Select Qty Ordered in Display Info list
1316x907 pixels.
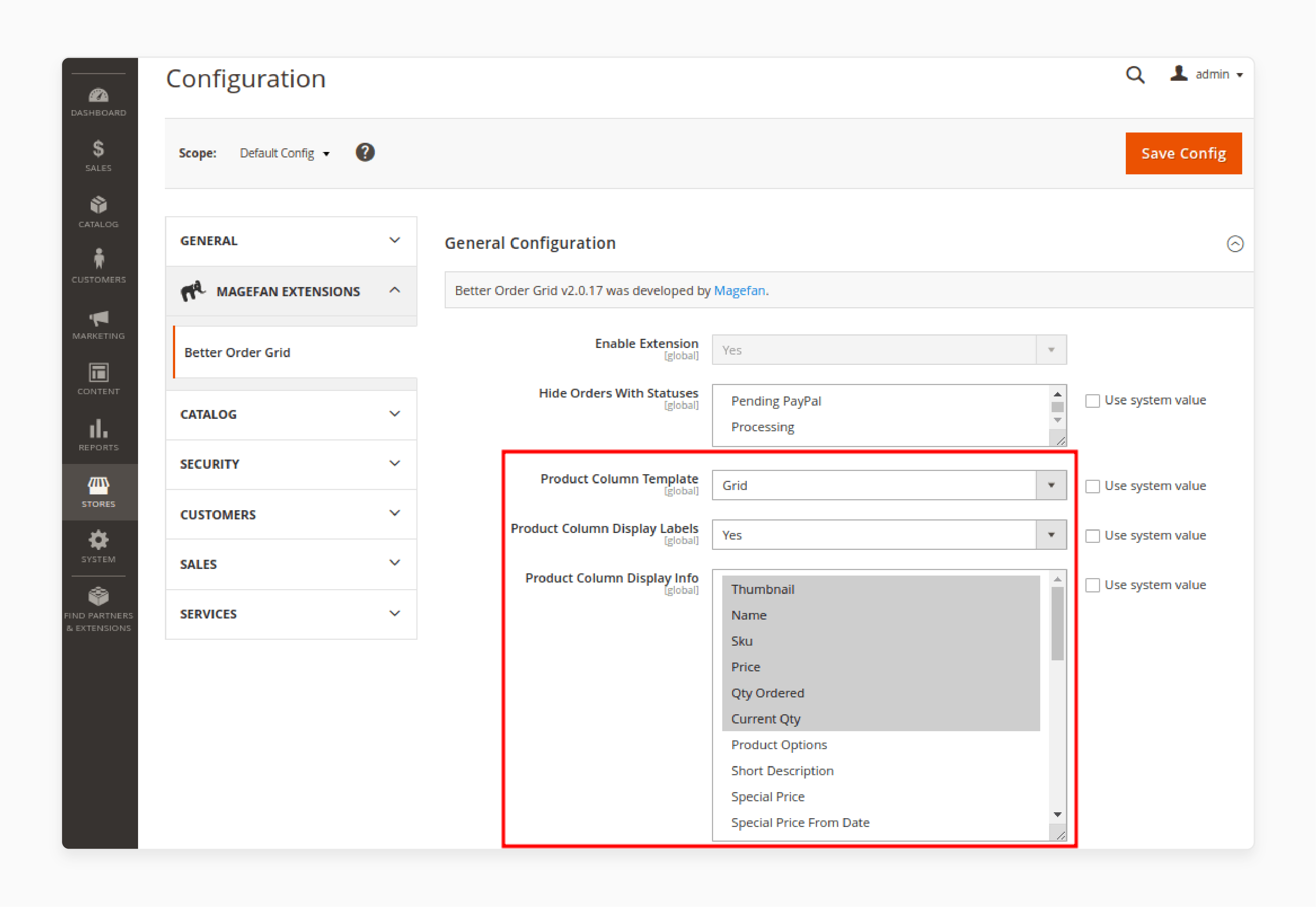(881, 693)
